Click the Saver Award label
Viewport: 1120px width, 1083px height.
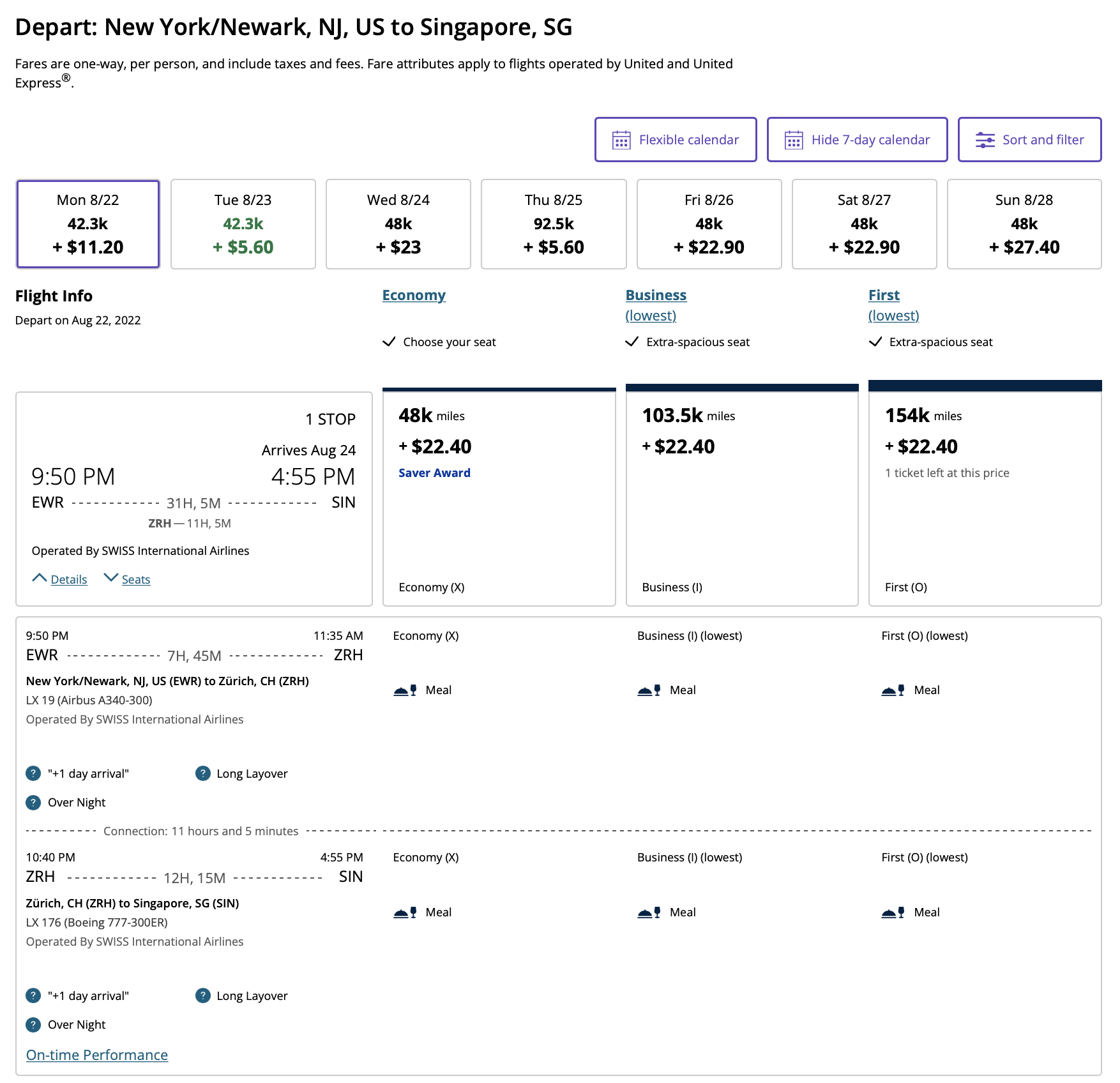click(434, 473)
